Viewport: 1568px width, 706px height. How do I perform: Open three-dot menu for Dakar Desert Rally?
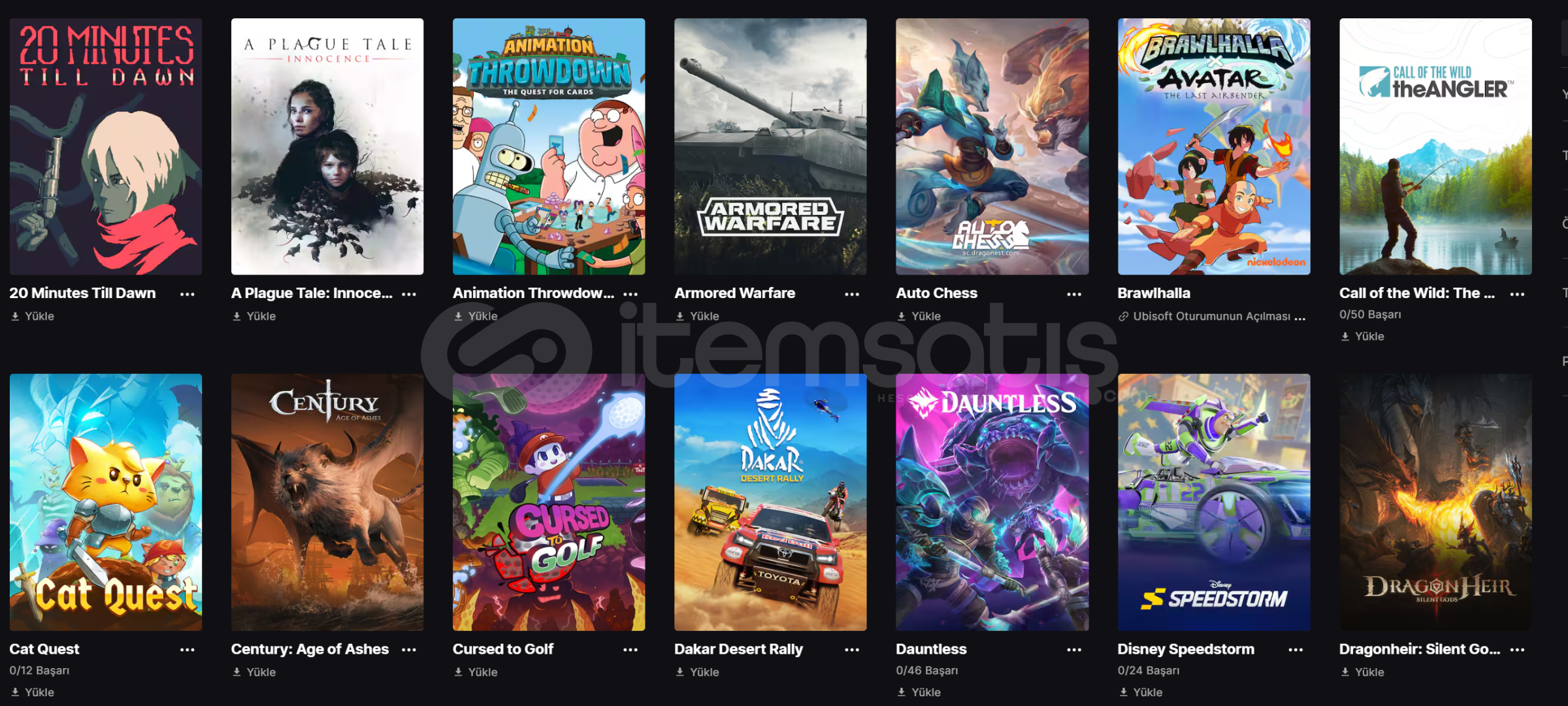(x=852, y=650)
